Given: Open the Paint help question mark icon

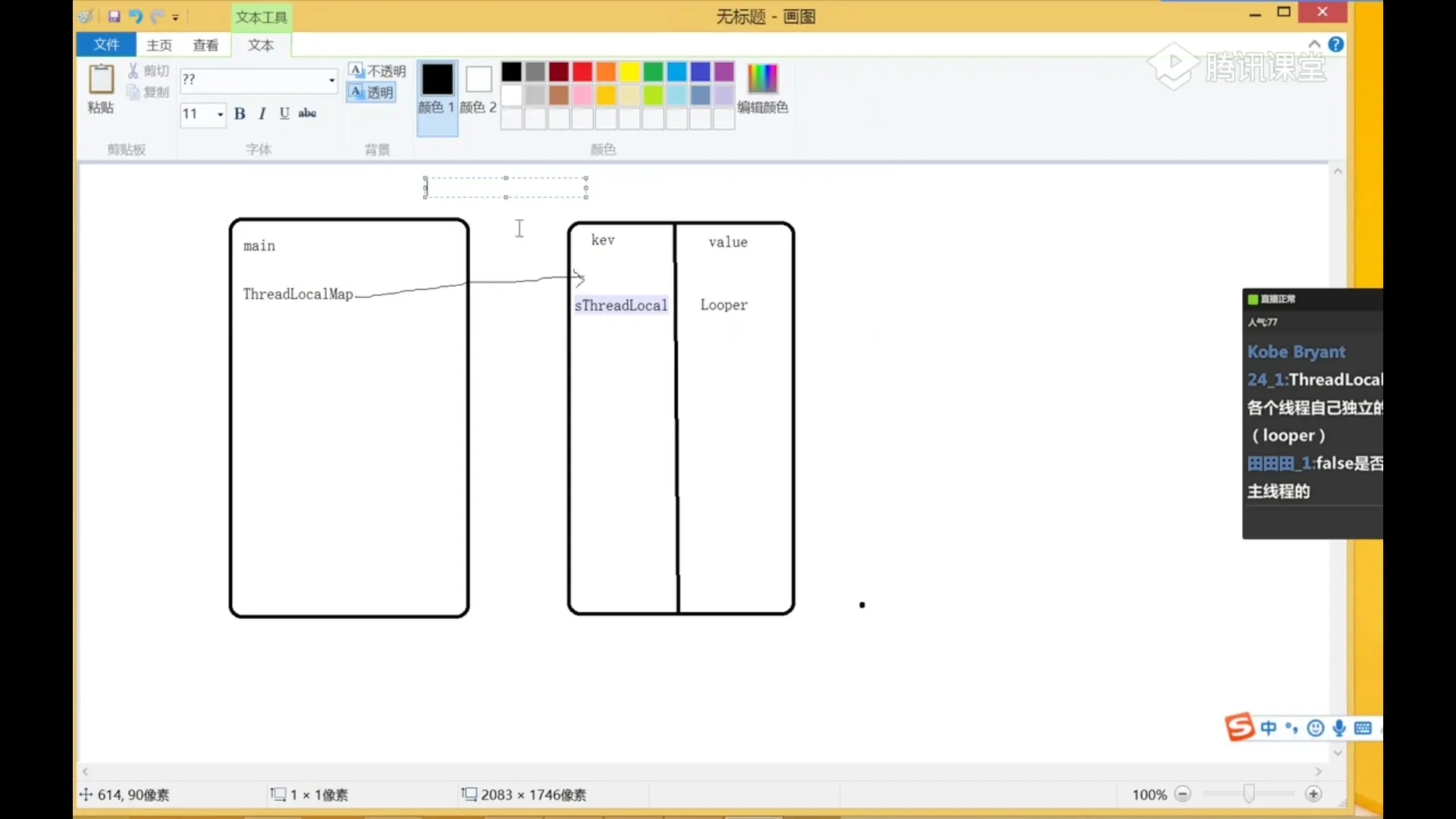Looking at the screenshot, I should point(1336,45).
